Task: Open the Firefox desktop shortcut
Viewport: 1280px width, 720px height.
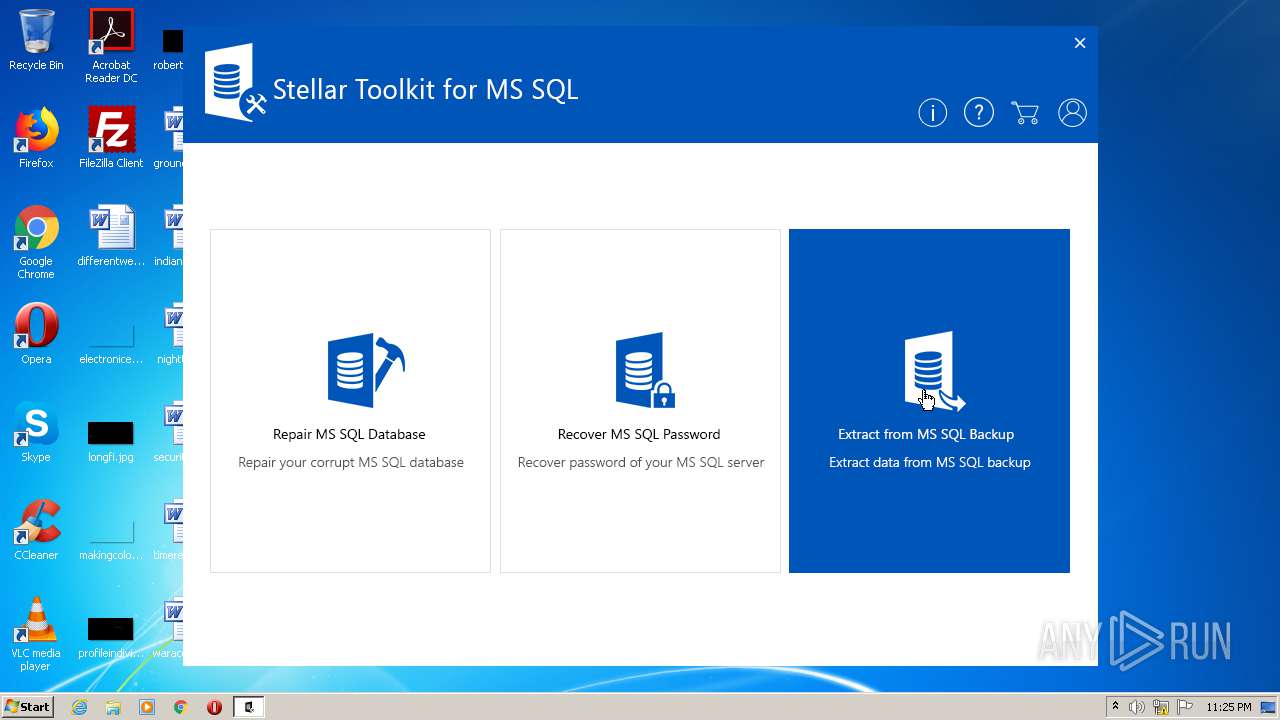Action: click(36, 138)
